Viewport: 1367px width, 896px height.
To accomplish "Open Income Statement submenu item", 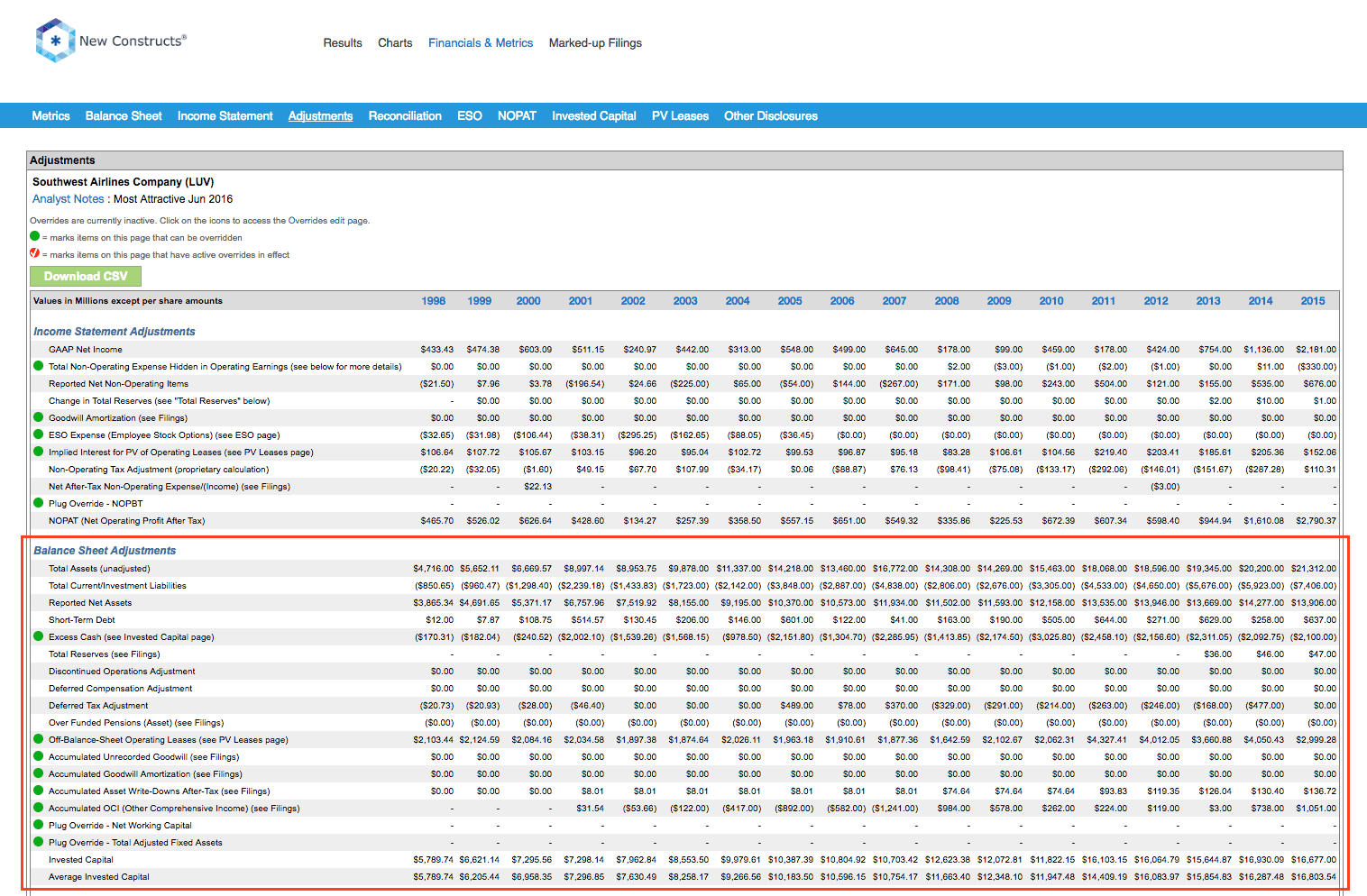I will tap(225, 115).
